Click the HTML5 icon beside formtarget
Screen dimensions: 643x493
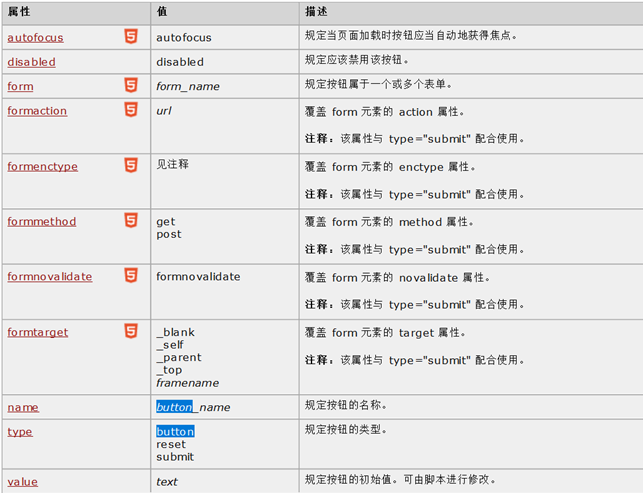pyautogui.click(x=131, y=331)
